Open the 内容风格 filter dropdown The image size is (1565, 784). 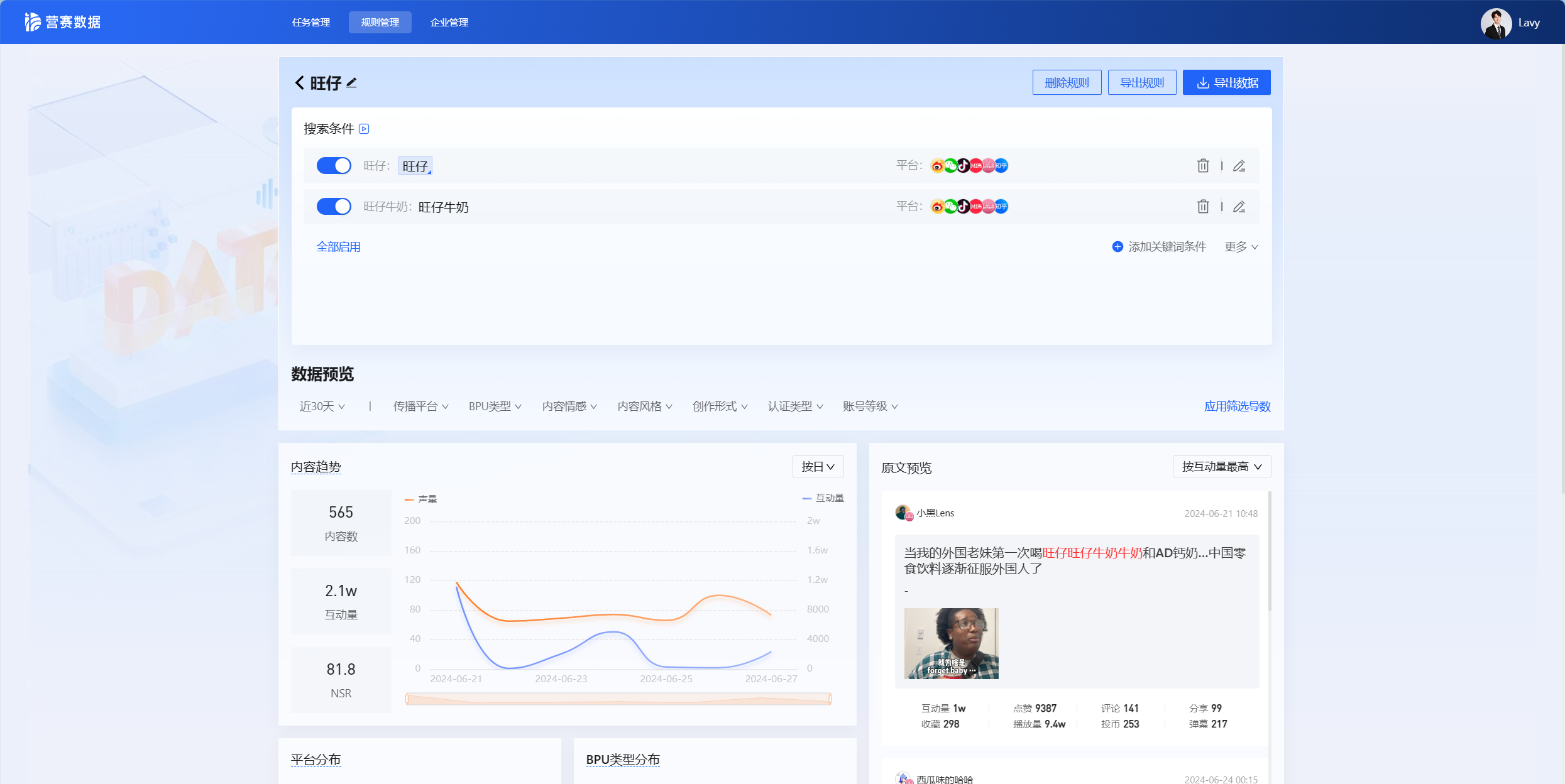(x=645, y=406)
